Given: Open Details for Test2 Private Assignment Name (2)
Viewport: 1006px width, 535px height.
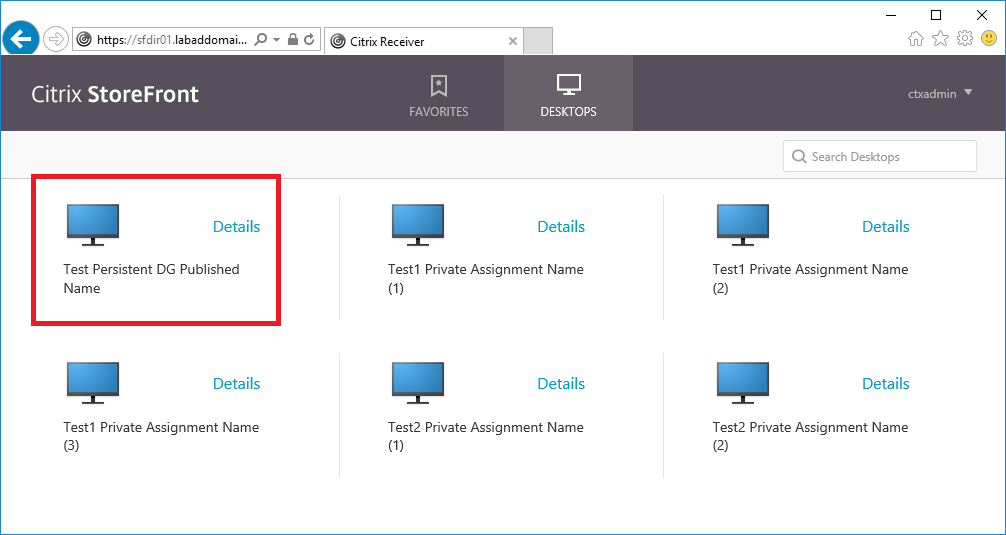Looking at the screenshot, I should (x=885, y=384).
